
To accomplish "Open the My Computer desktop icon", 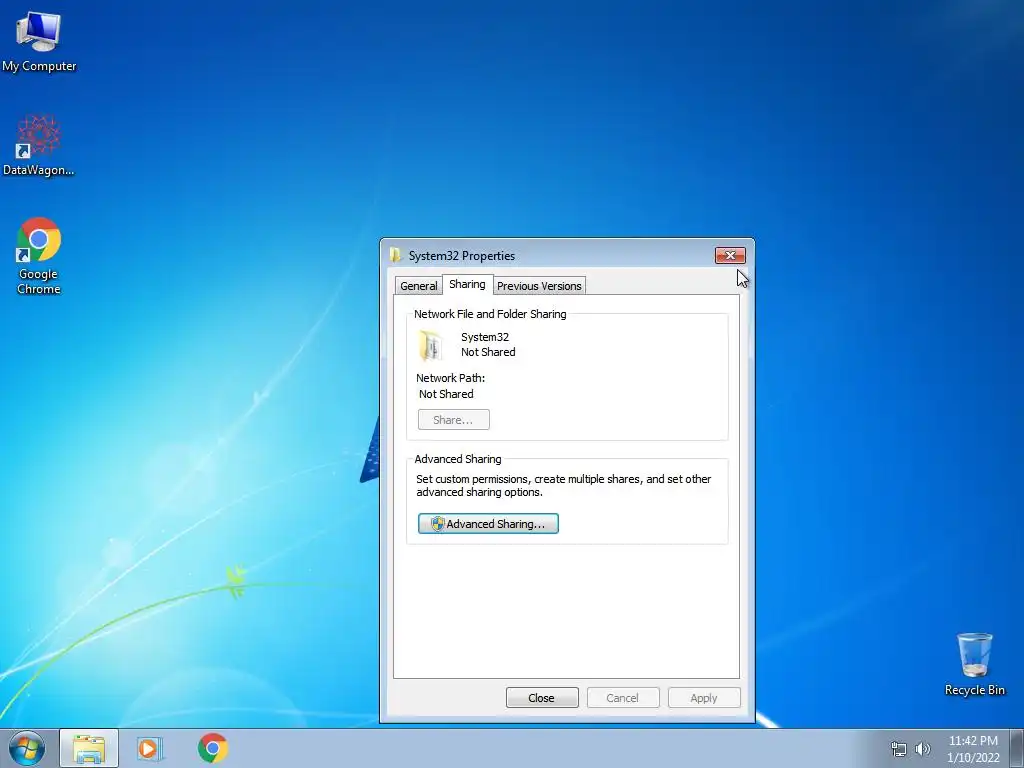I will tap(39, 41).
